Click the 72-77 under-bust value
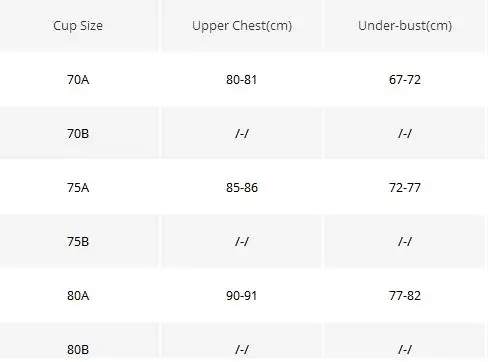This screenshot has width=488, height=362. point(405,188)
